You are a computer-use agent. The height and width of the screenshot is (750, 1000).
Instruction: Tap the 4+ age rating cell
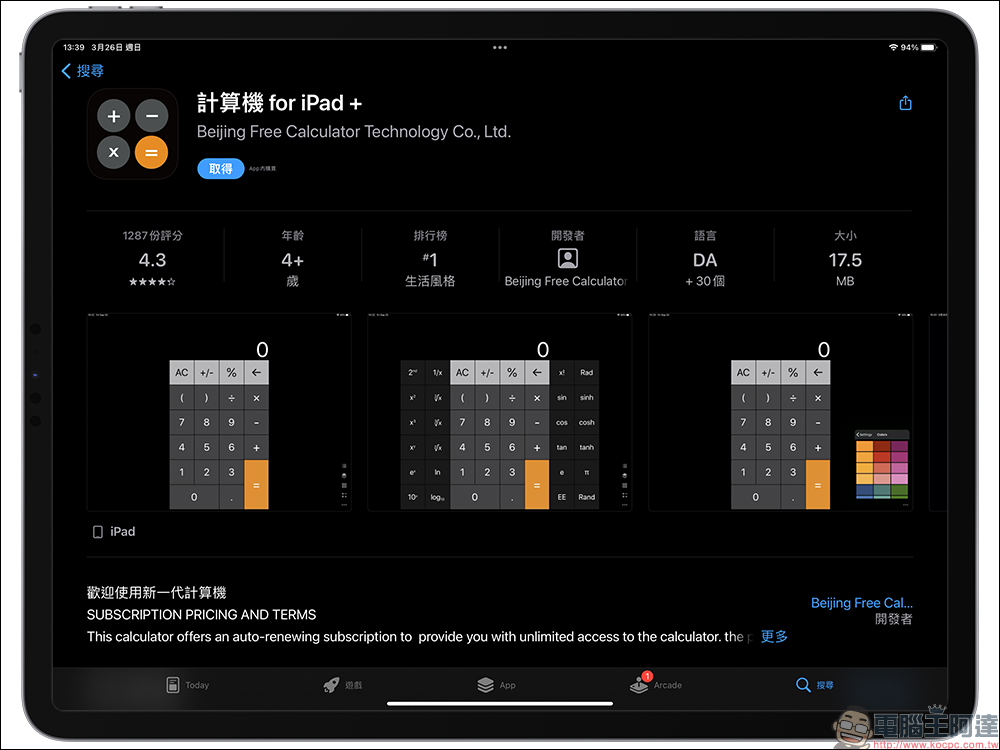293,258
